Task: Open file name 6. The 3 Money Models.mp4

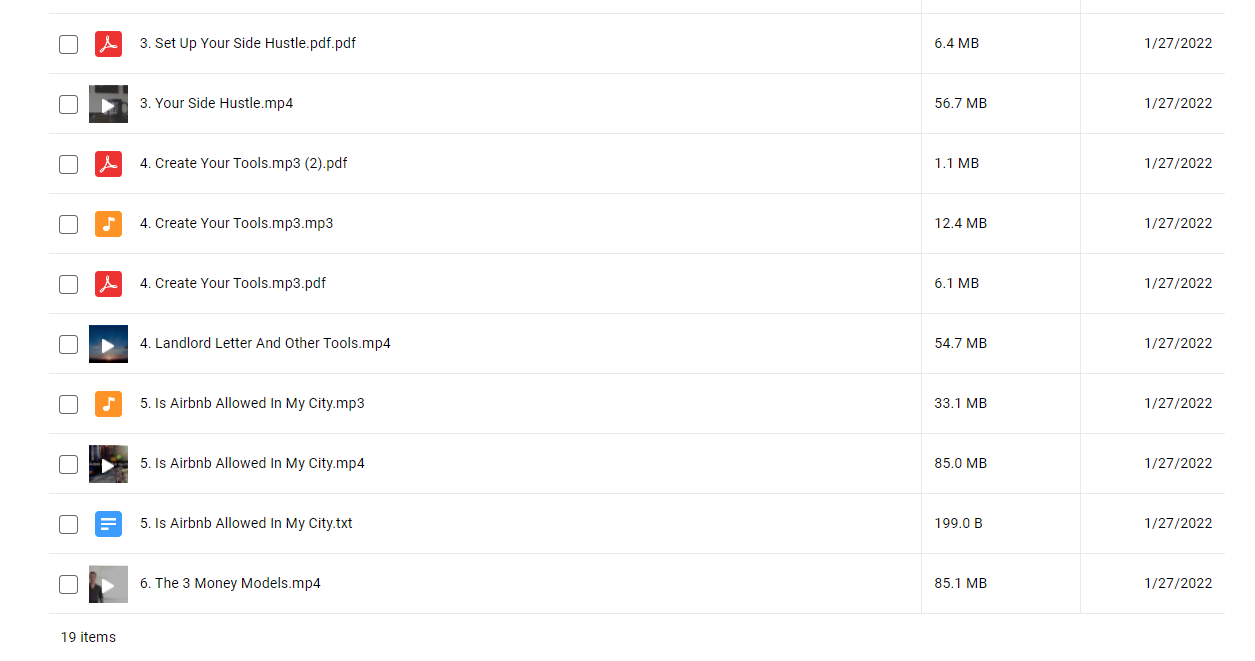Action: coord(230,583)
